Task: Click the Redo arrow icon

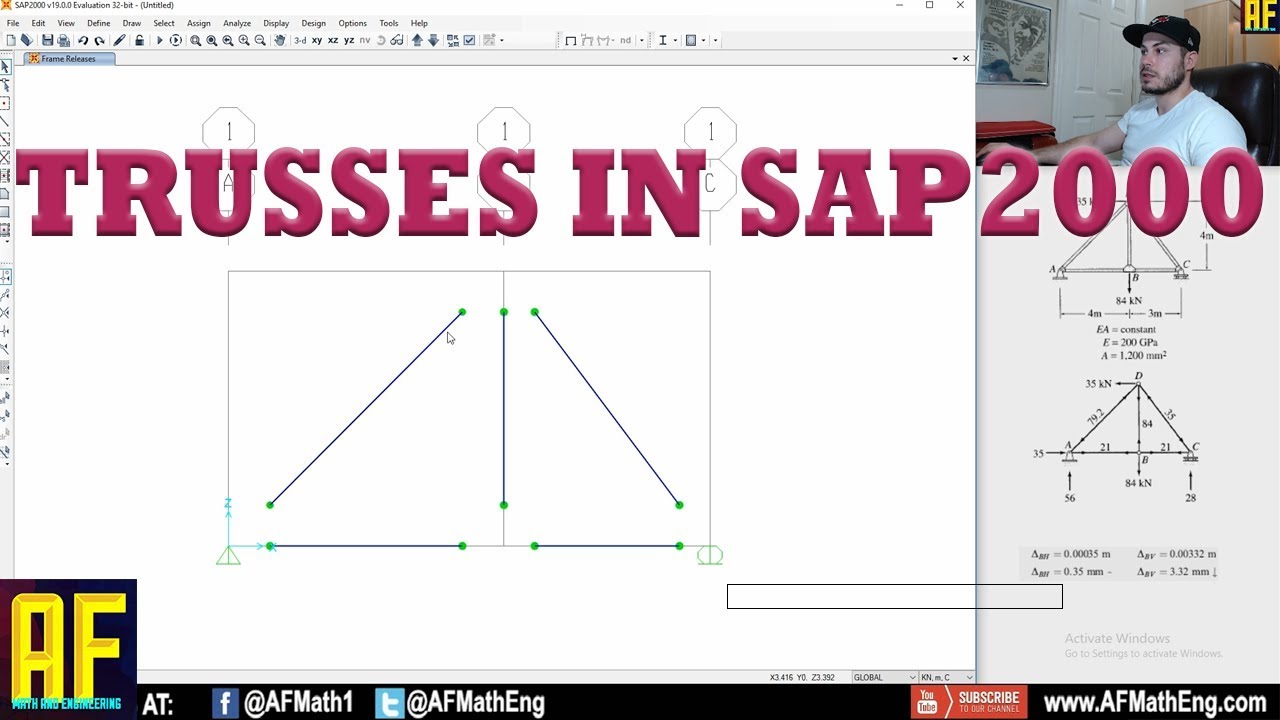Action: tap(99, 40)
